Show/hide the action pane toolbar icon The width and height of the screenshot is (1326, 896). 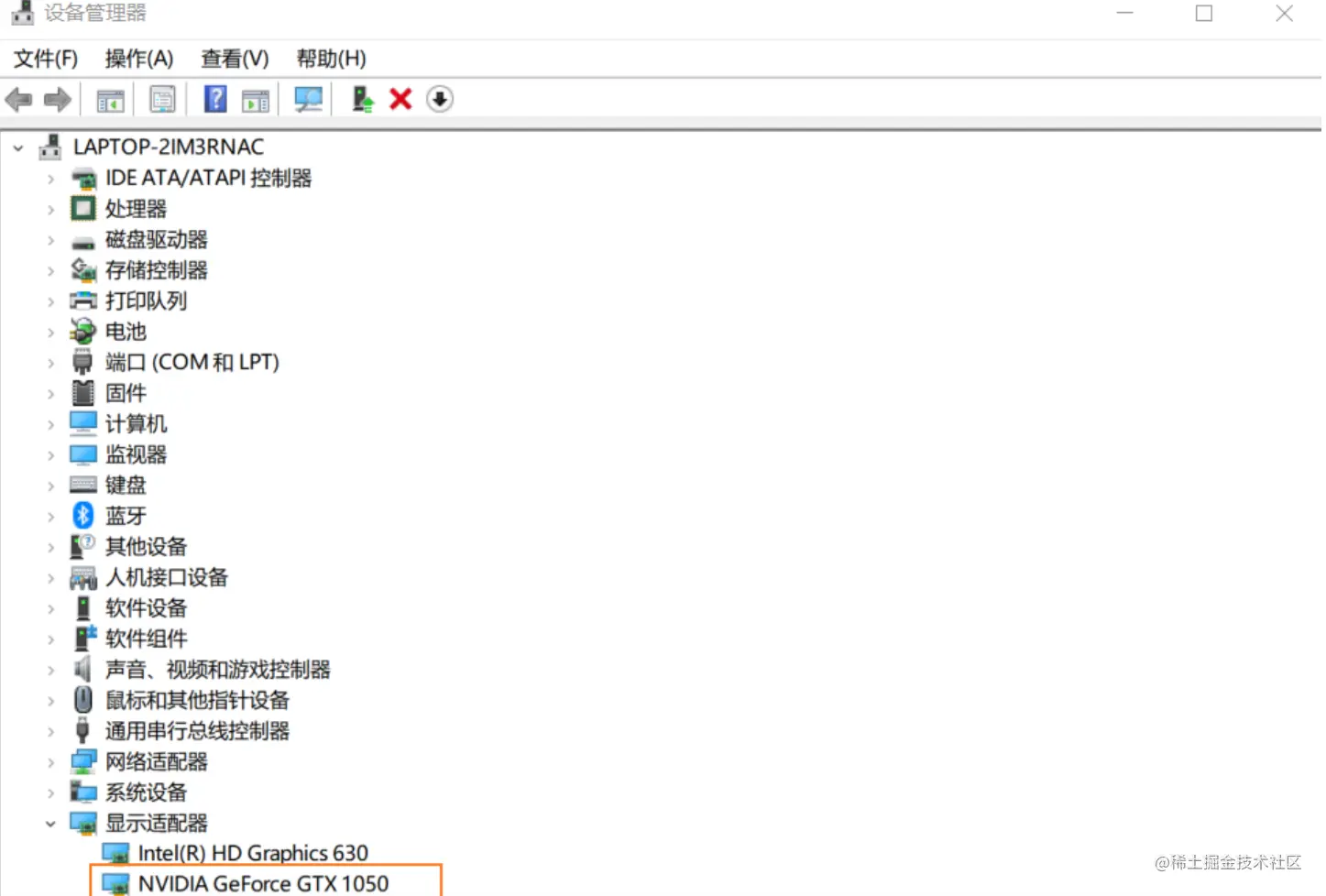256,99
